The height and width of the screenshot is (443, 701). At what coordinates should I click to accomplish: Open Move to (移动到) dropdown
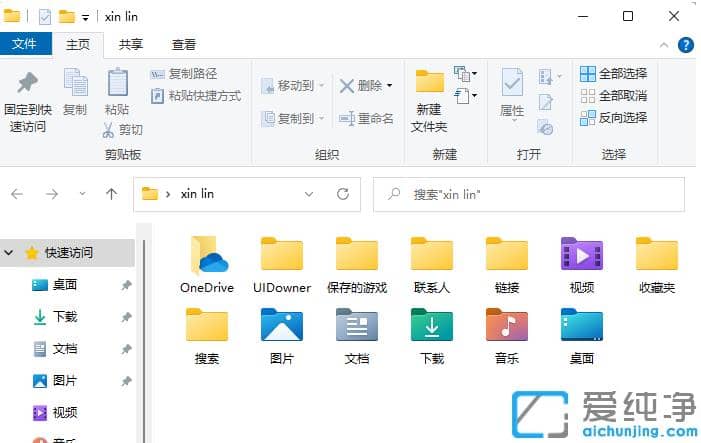click(x=292, y=85)
